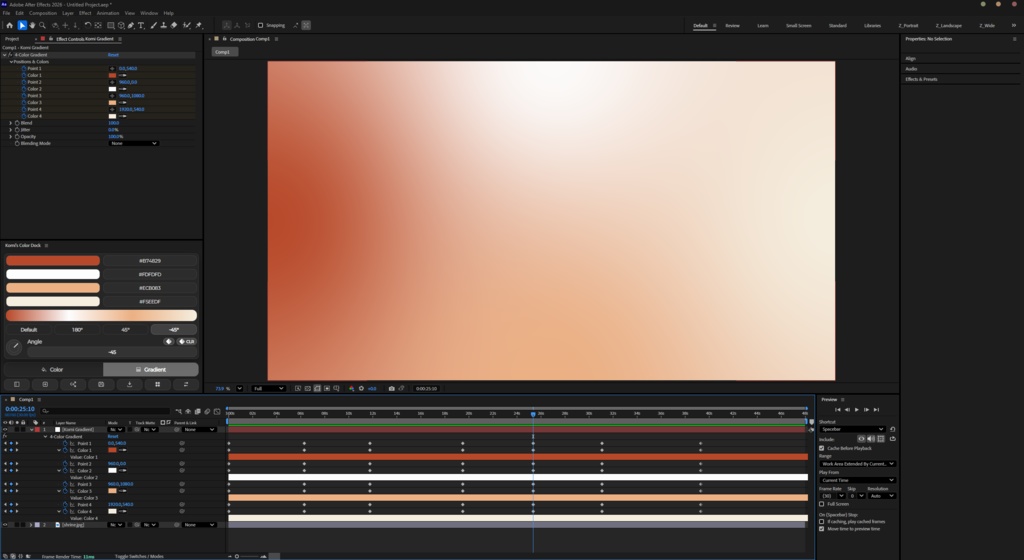Collapse the Positions & Colors group

coord(11,62)
